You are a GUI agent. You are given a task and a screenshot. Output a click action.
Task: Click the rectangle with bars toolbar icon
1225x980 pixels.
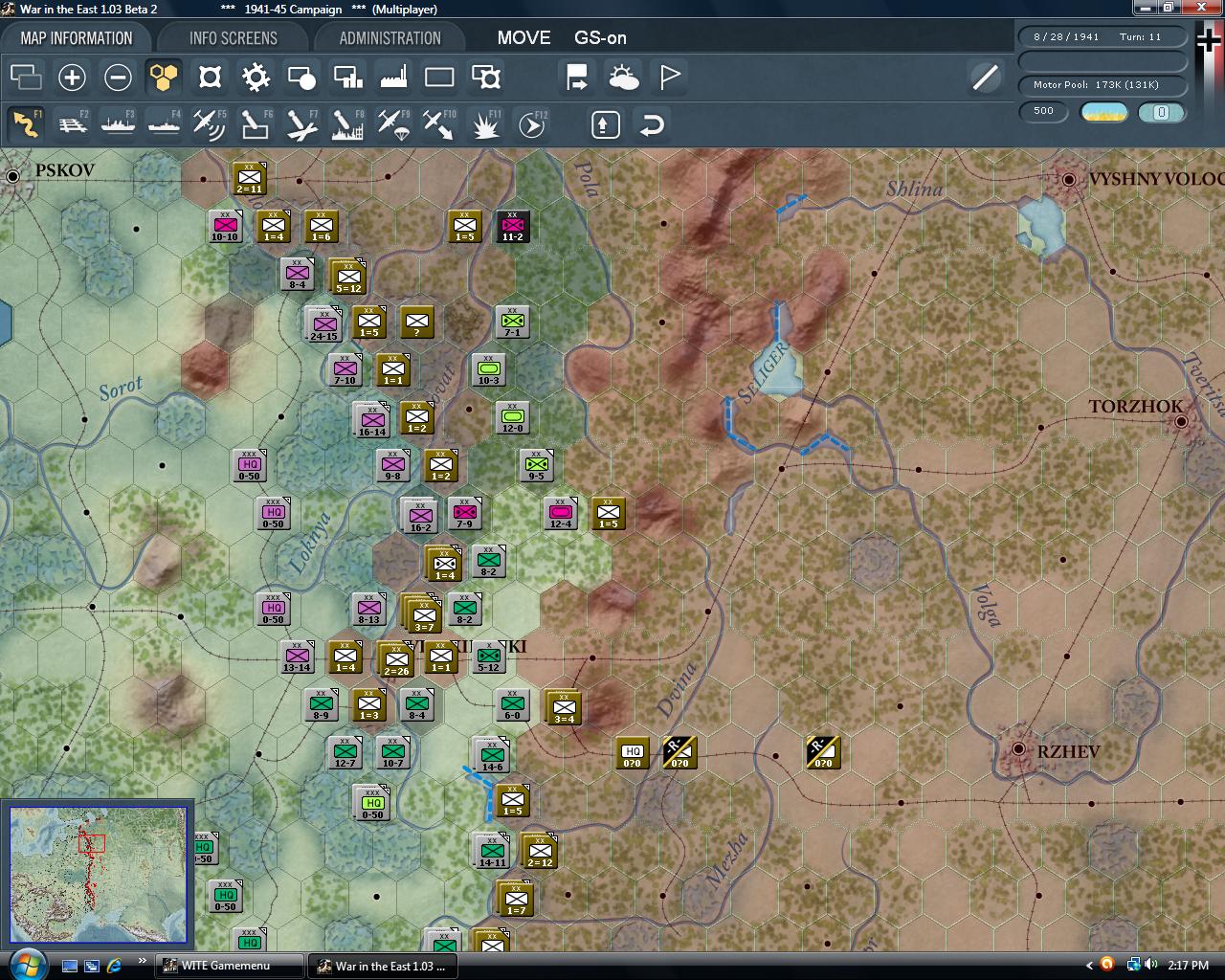coord(347,78)
